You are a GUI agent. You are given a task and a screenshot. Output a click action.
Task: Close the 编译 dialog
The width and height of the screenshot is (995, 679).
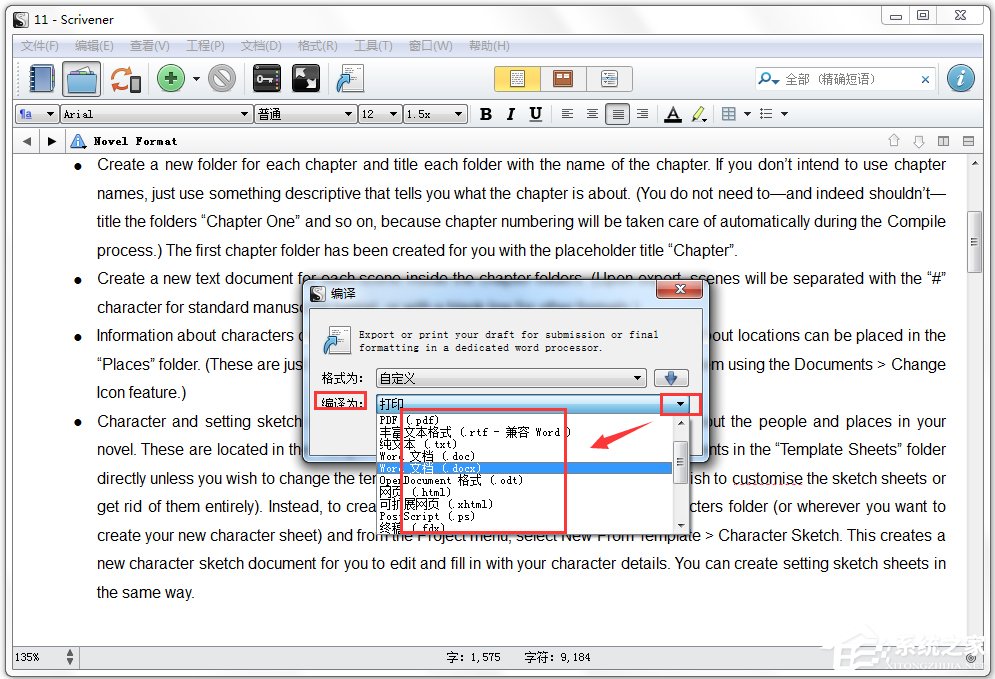(x=680, y=289)
